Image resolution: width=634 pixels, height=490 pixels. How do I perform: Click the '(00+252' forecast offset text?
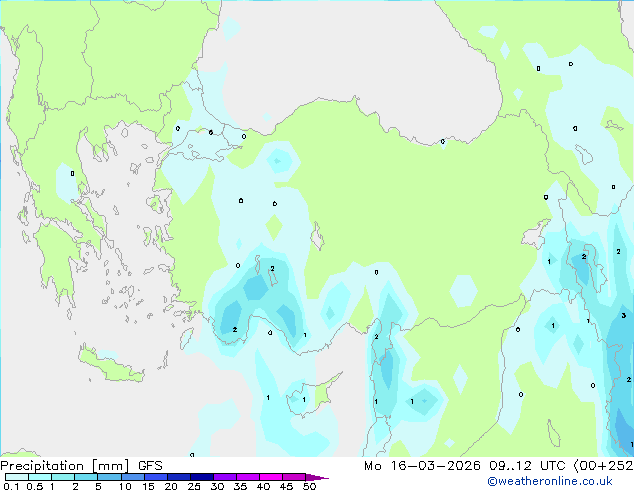tap(603, 466)
